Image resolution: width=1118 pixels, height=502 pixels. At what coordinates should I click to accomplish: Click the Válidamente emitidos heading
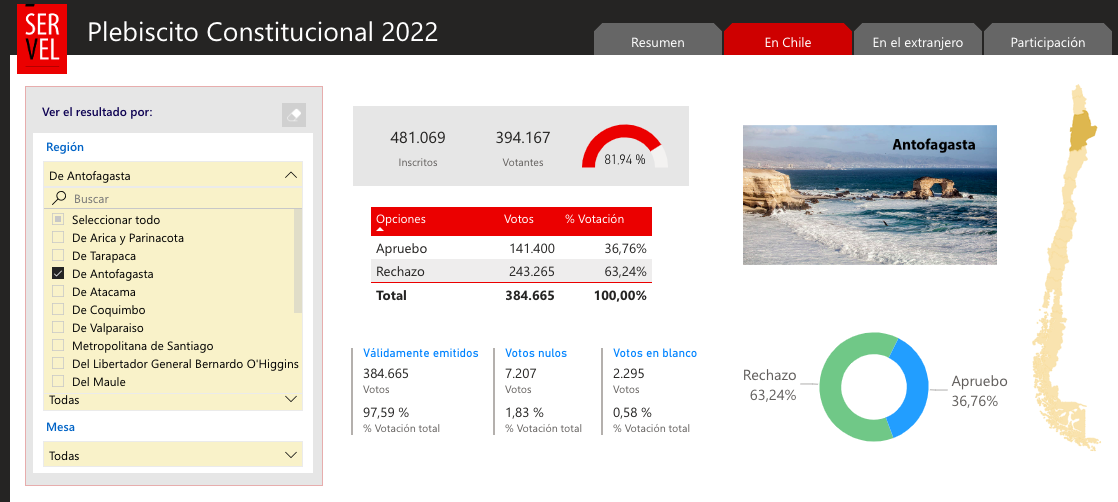[421, 353]
